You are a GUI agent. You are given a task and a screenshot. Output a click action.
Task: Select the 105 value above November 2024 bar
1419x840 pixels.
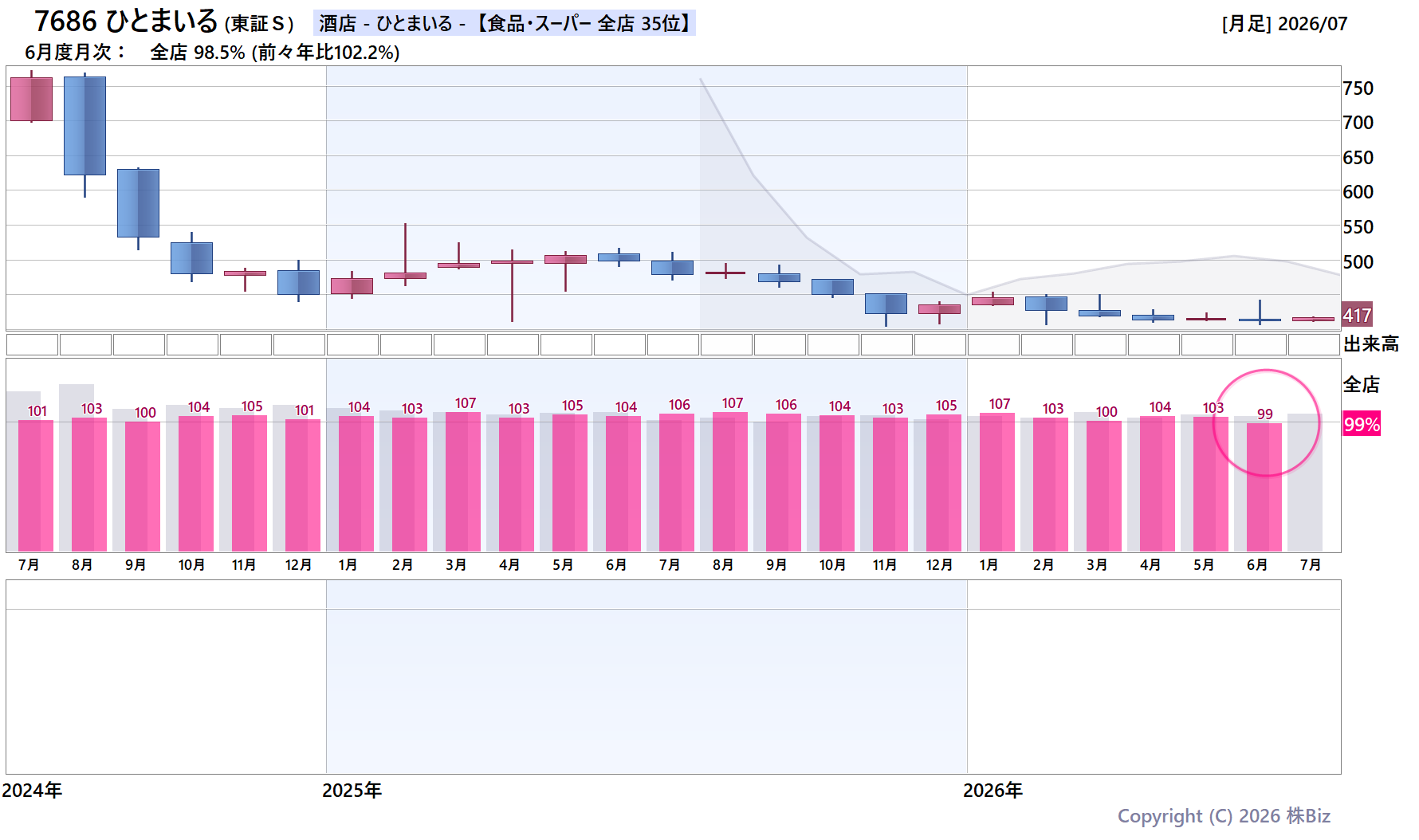252,406
